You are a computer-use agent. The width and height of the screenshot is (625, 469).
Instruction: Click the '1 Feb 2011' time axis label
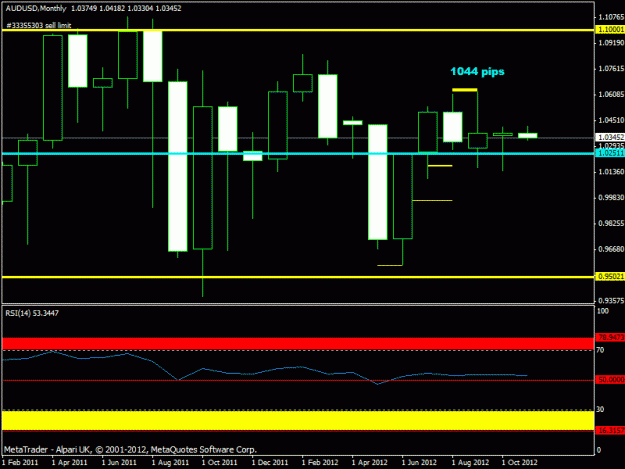[x=20, y=463]
